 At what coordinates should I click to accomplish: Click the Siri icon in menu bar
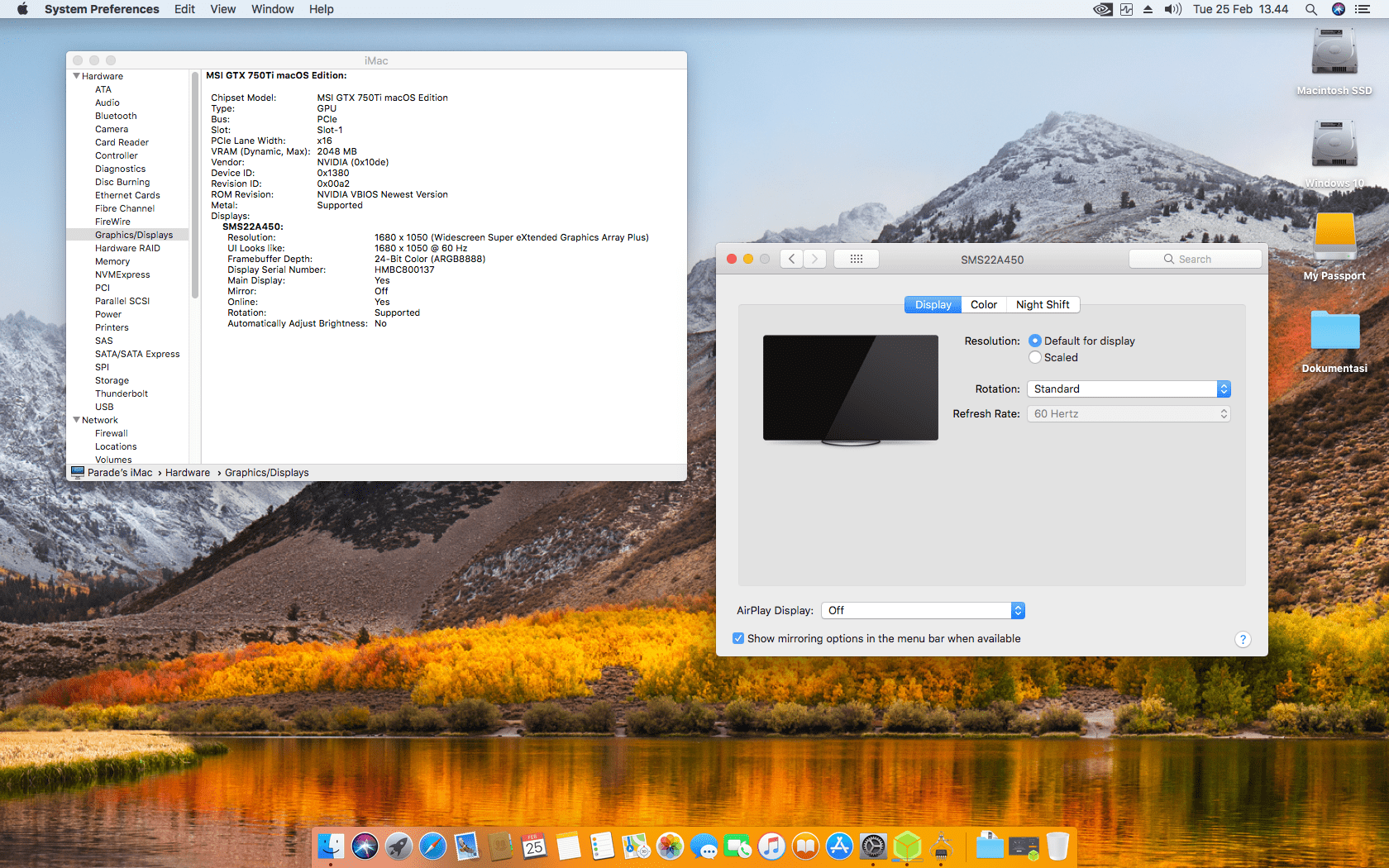tap(1339, 9)
